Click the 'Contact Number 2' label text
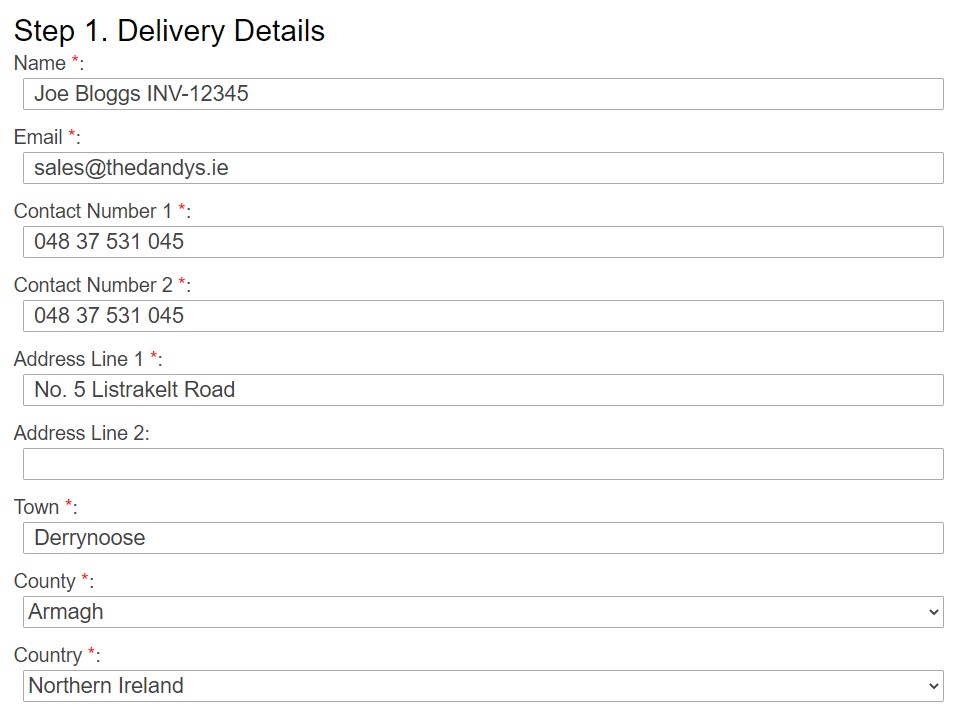This screenshot has width=959, height=711. (93, 285)
